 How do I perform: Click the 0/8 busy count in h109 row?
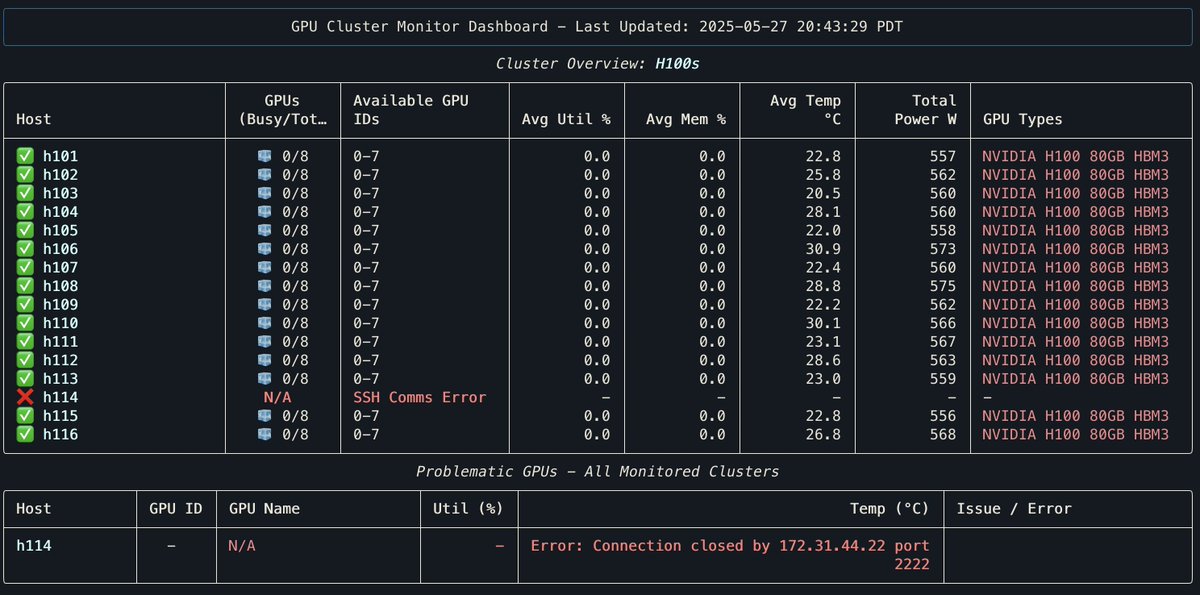295,305
